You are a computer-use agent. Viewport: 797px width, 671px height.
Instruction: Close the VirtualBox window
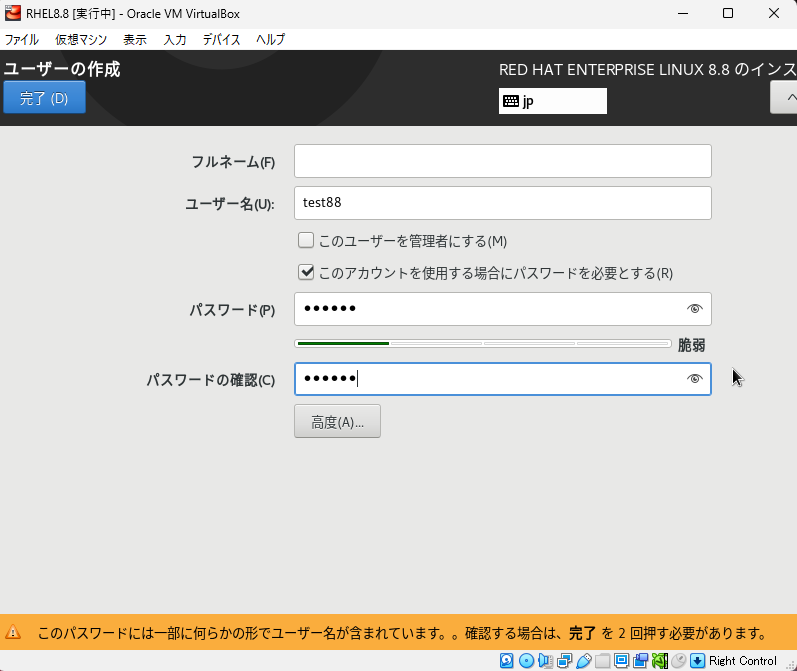(x=774, y=13)
